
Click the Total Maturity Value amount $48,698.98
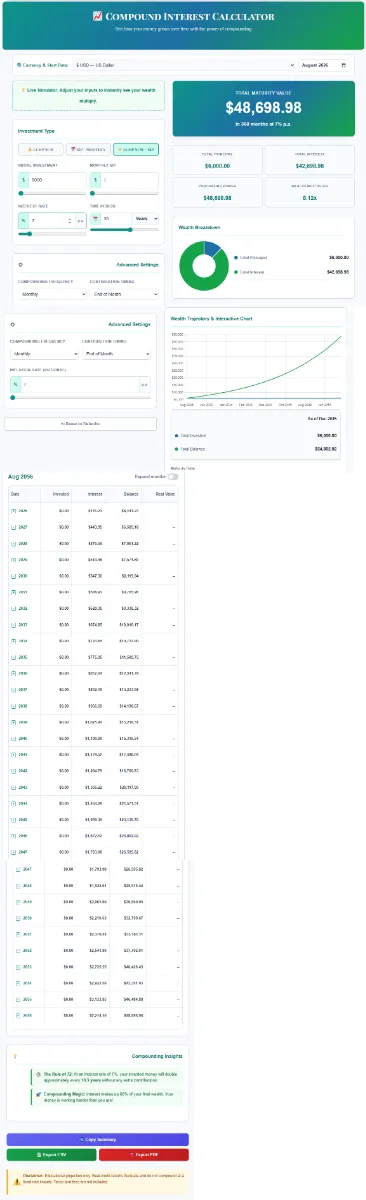click(x=263, y=107)
